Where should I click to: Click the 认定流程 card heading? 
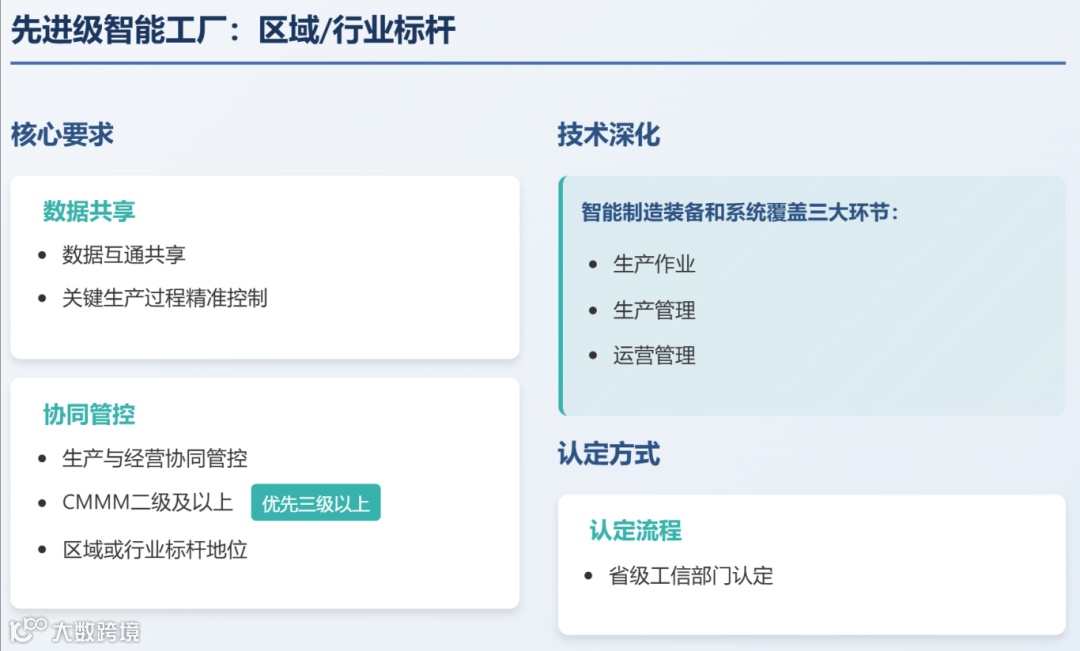pos(635,530)
